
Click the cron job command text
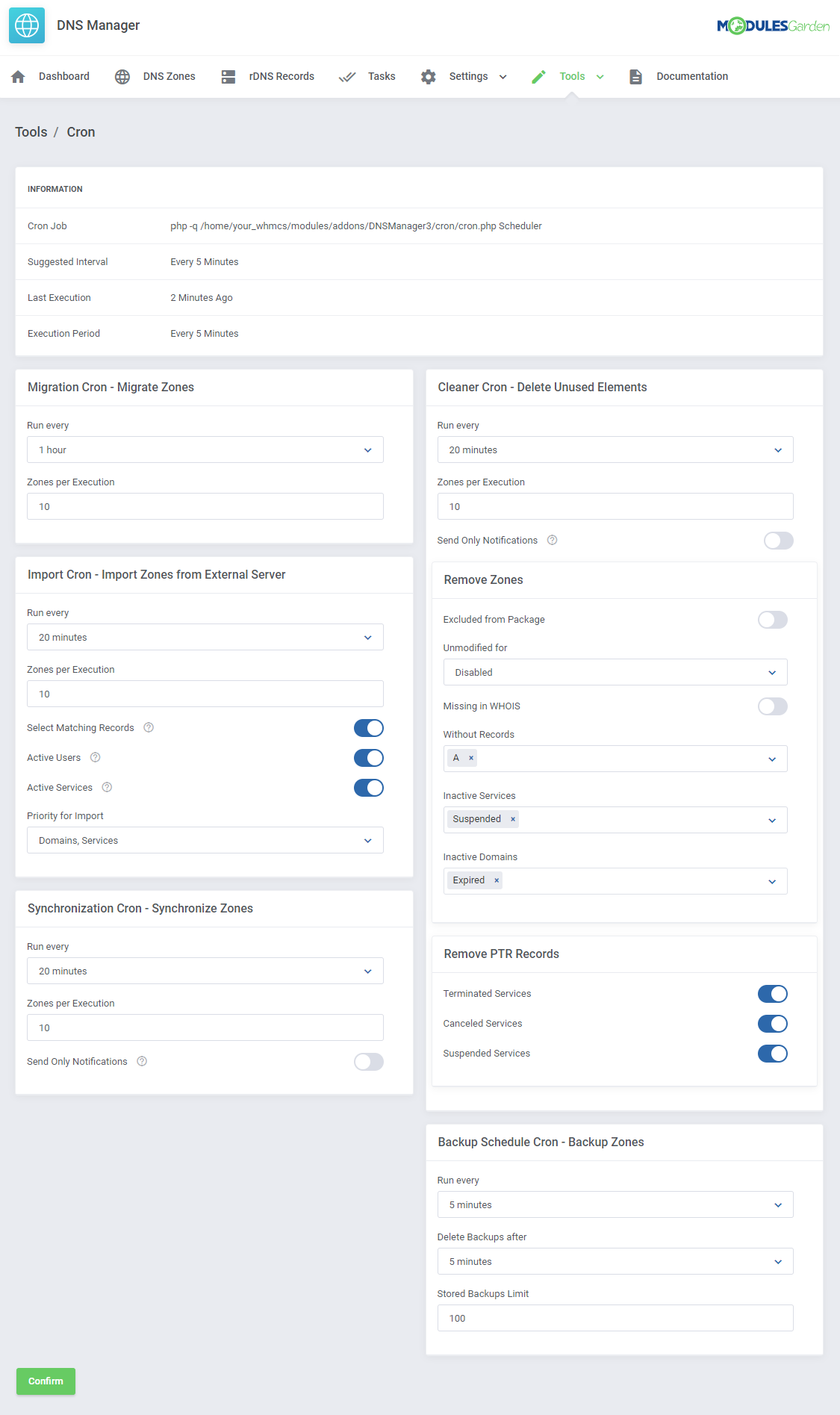(356, 226)
